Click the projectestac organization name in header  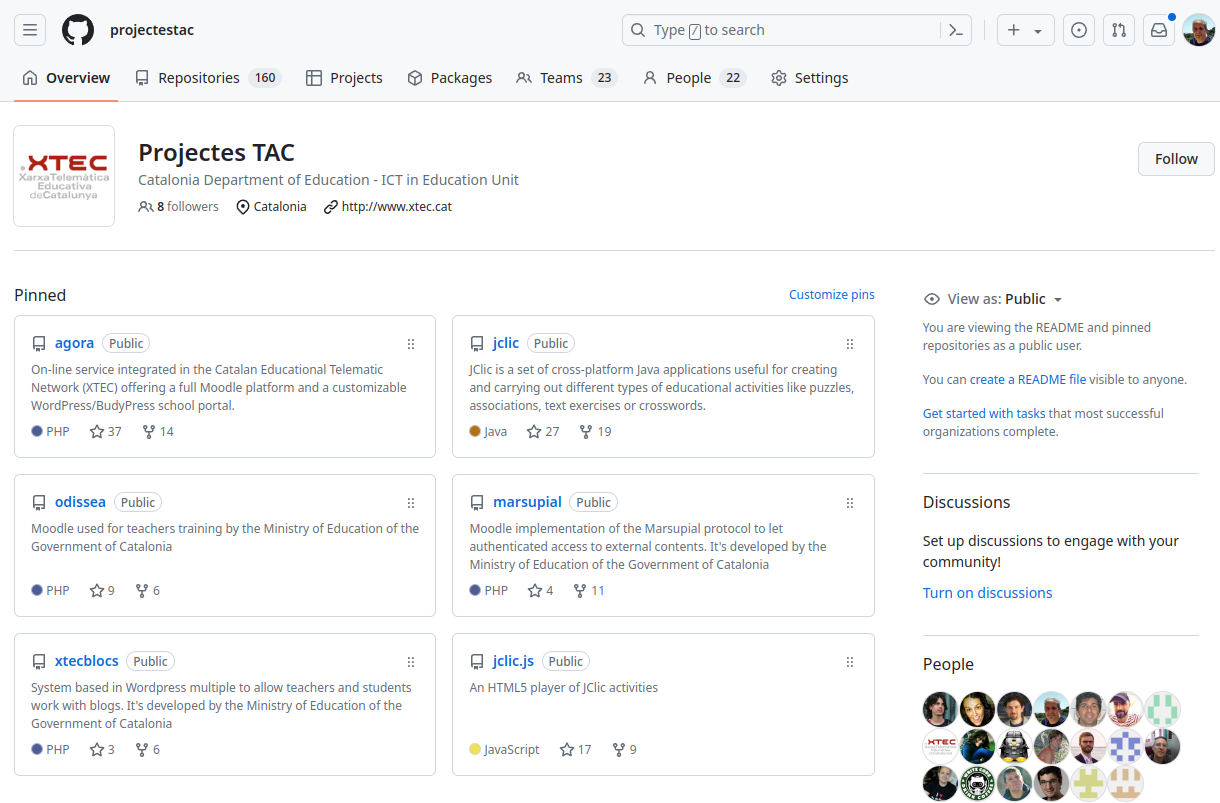point(152,30)
